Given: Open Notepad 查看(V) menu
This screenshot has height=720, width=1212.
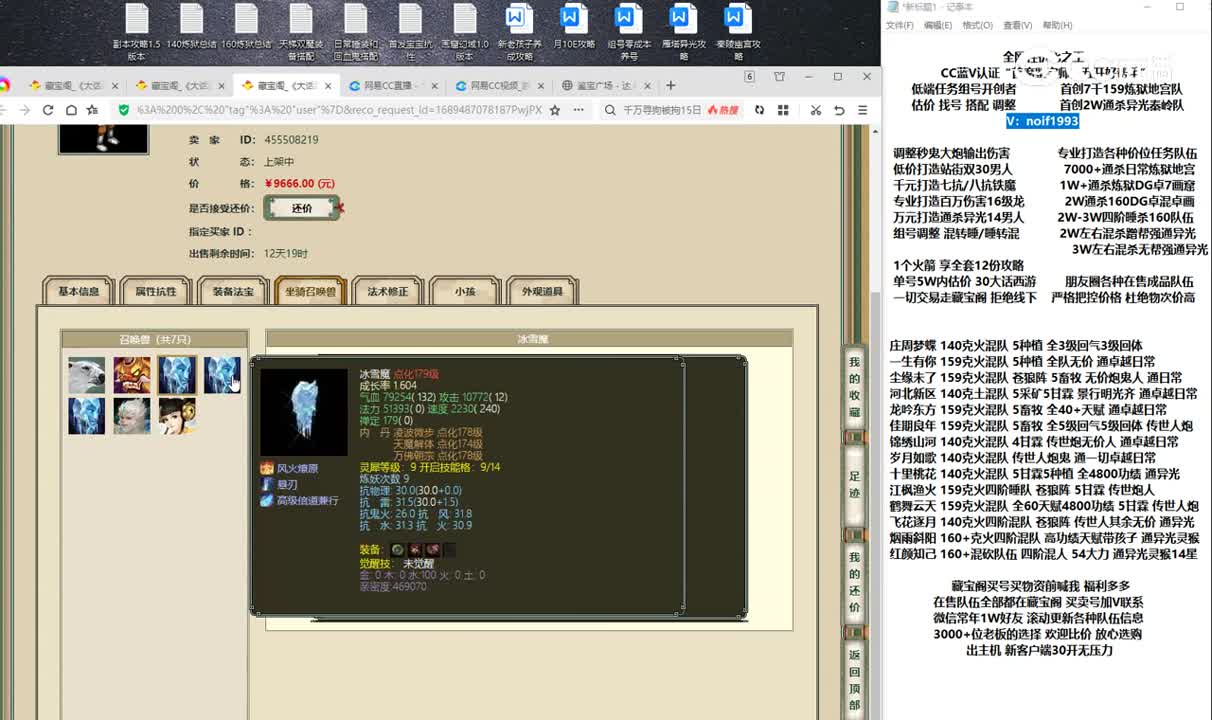Looking at the screenshot, I should [x=1018, y=25].
